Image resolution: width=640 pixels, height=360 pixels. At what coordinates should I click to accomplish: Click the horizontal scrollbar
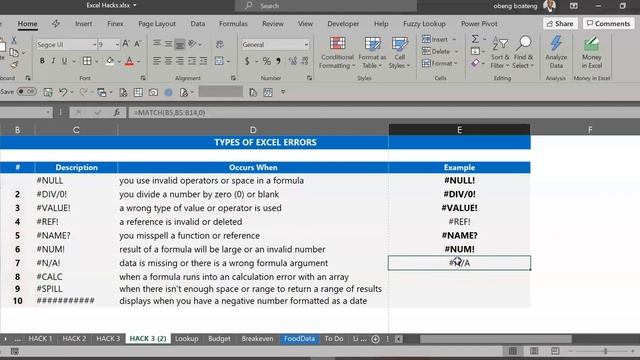(x=496, y=339)
